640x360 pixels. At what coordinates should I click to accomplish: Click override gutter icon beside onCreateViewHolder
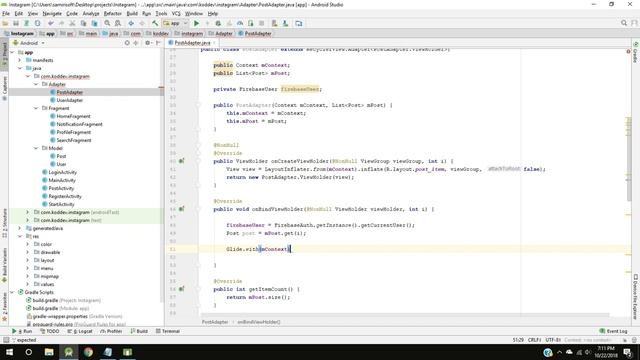pyautogui.click(x=182, y=161)
